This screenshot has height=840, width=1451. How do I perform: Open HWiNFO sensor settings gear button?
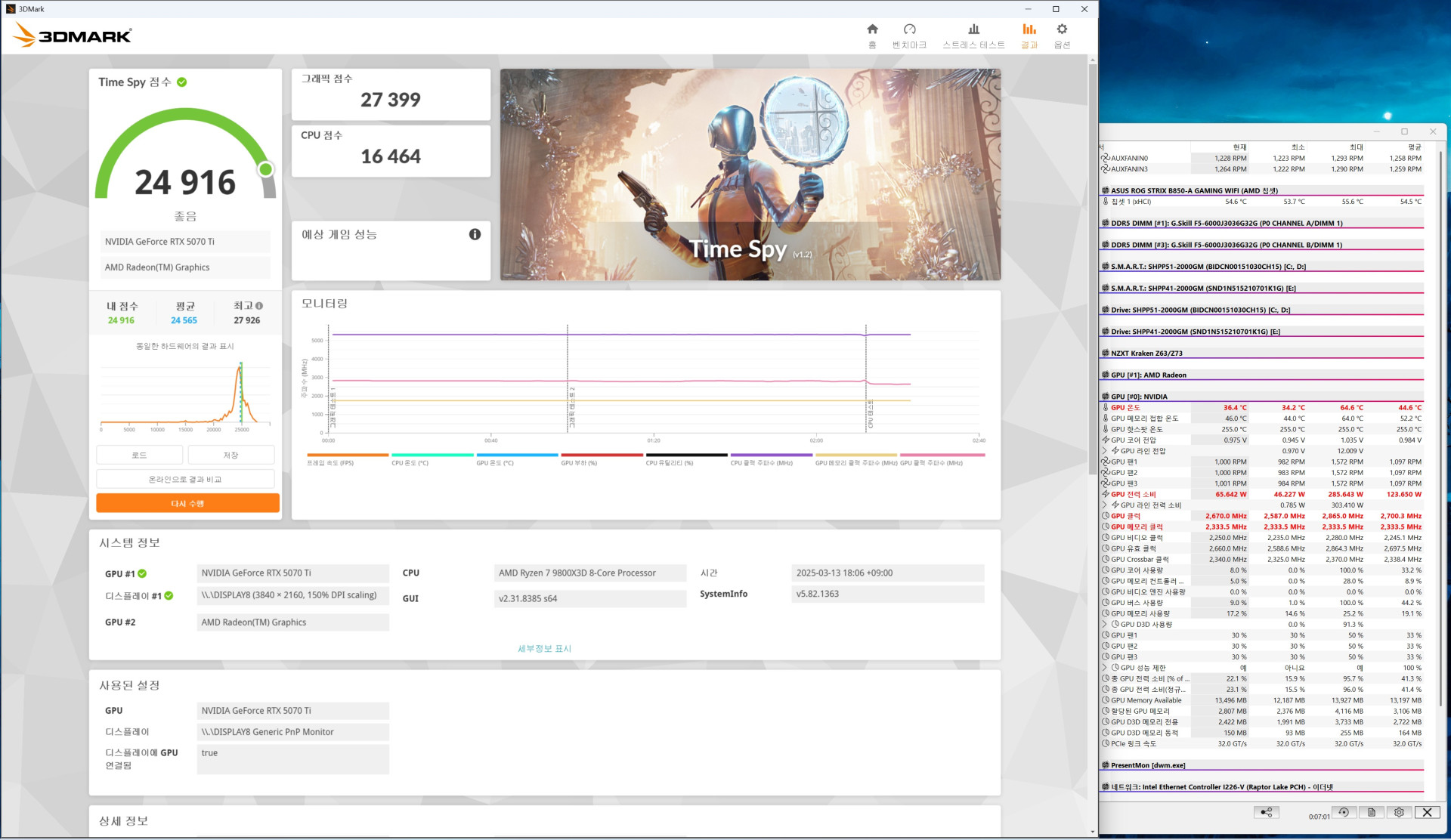(1399, 812)
